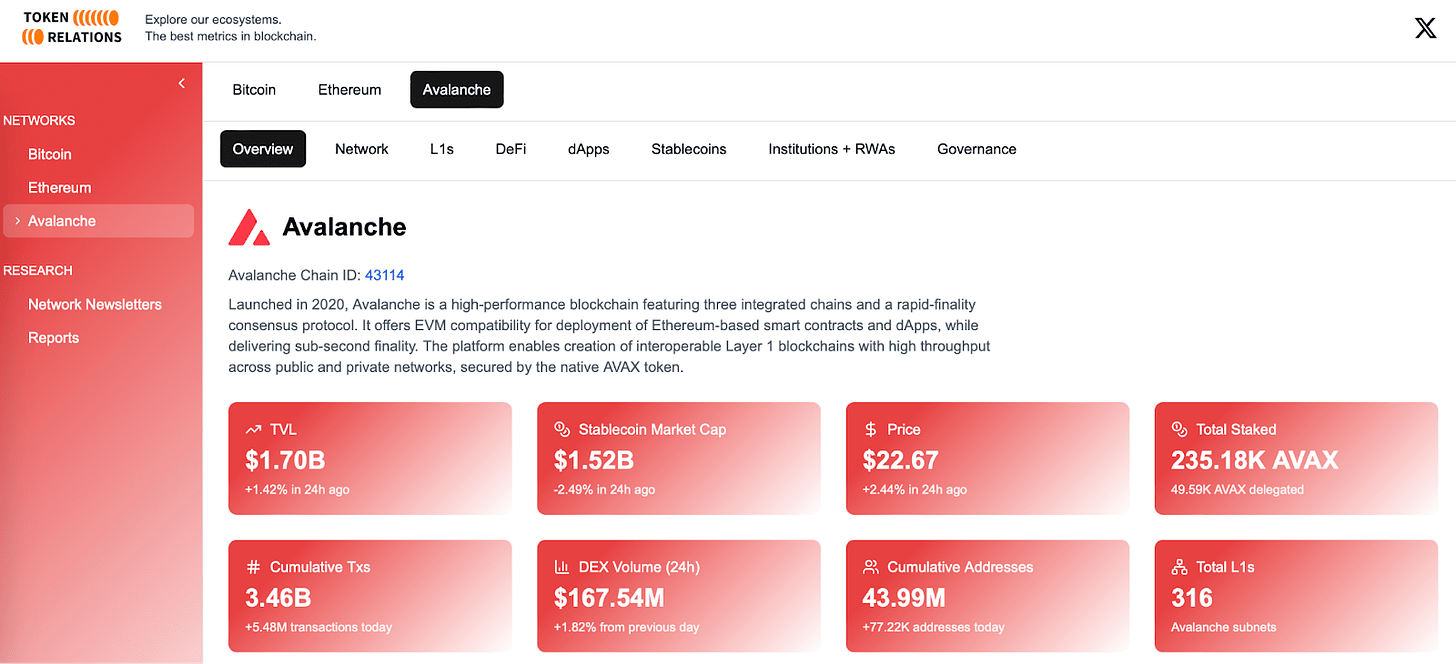
Task: Click the Cumulative Addresses users icon
Action: (x=870, y=567)
